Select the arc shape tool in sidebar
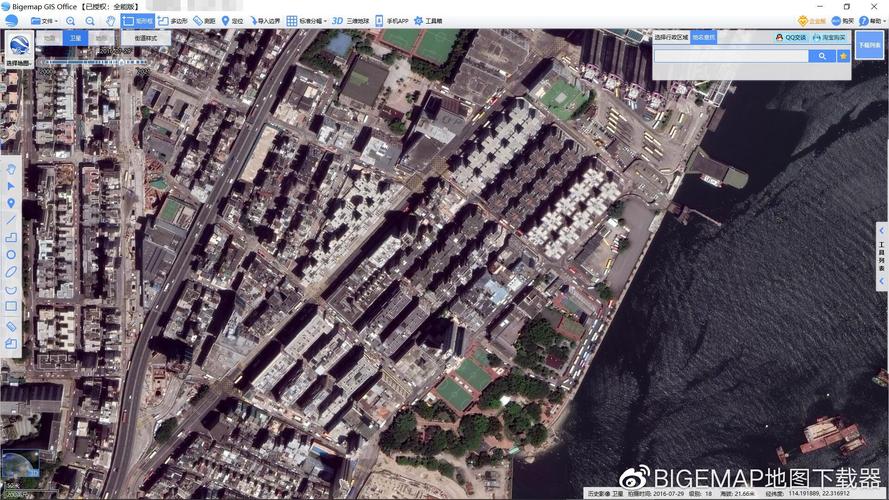This screenshot has width=889, height=500. pos(11,290)
